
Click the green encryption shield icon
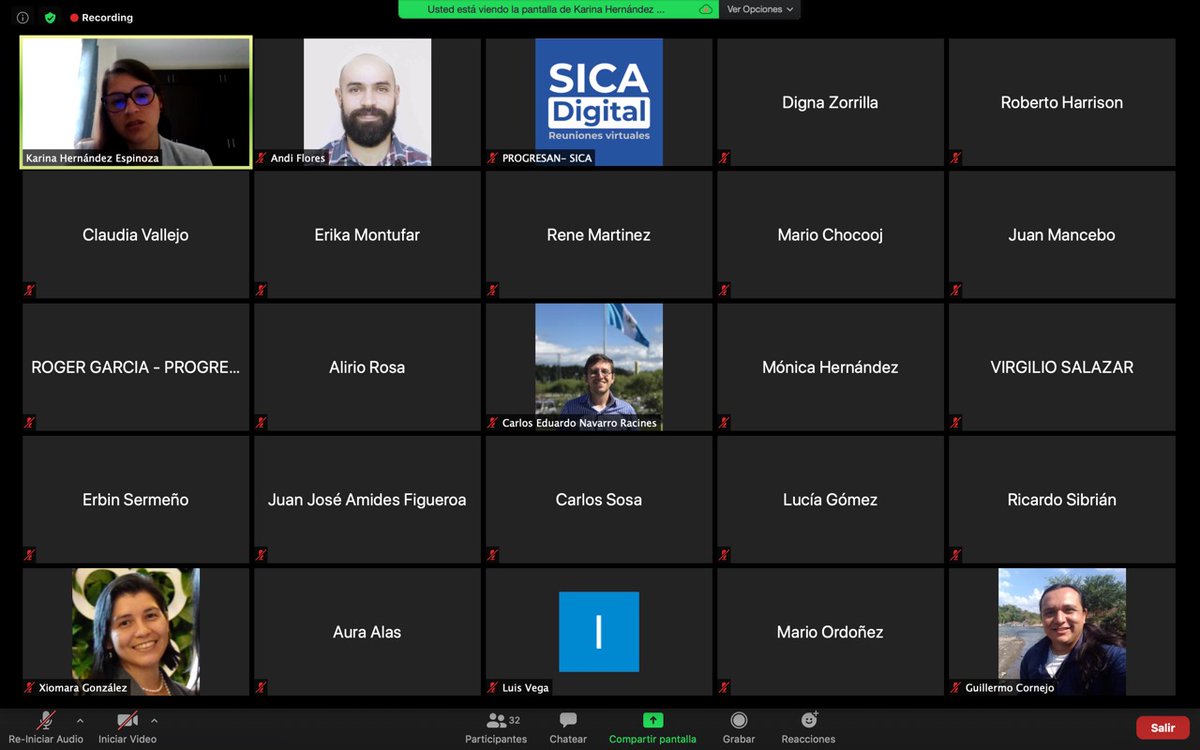[50, 17]
